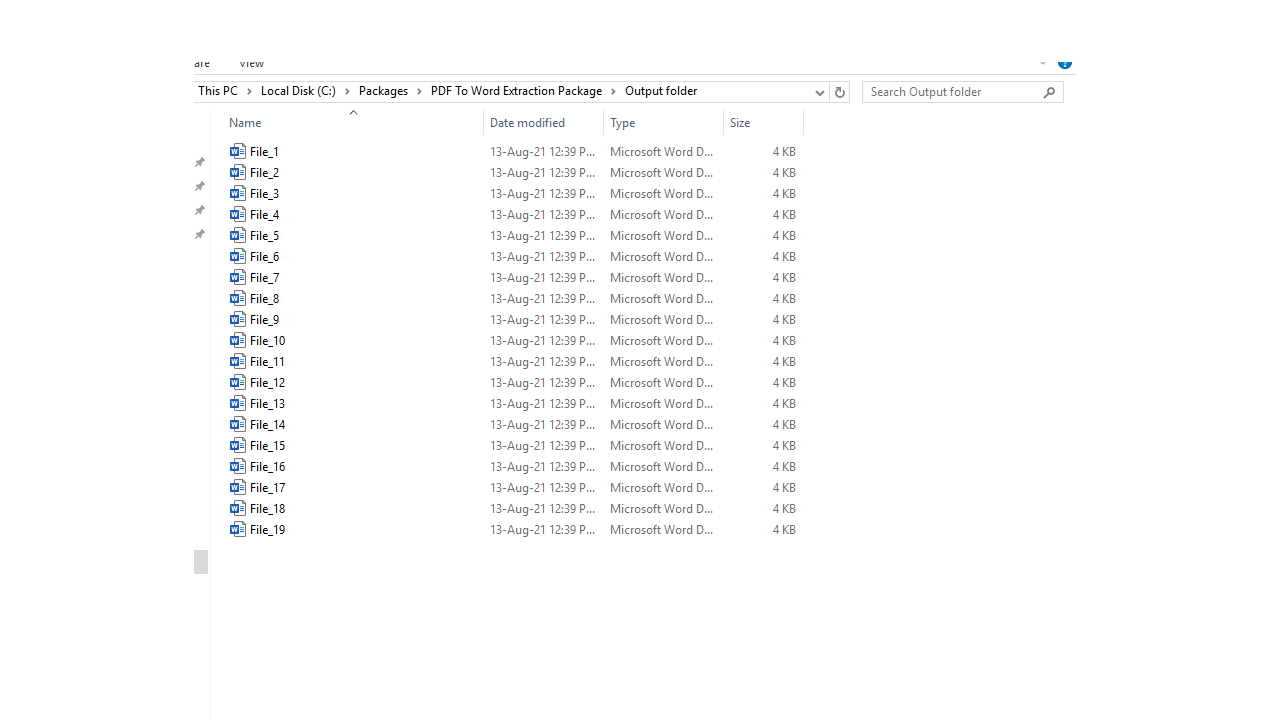Select the File_14 file name
Image resolution: width=1280 pixels, height=720 pixels.
click(267, 425)
